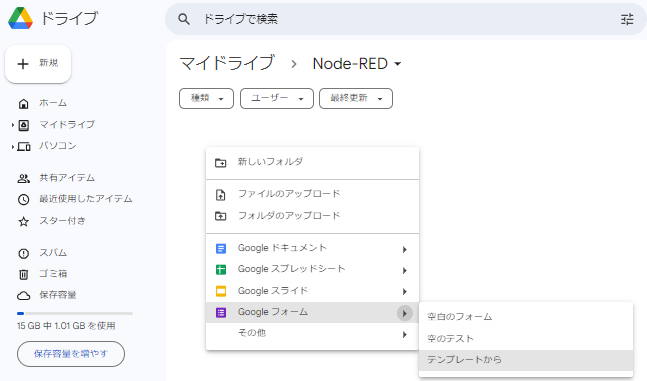The image size is (647, 381).
Task: Click the 保存容量 cloud icon
Action: tap(24, 296)
